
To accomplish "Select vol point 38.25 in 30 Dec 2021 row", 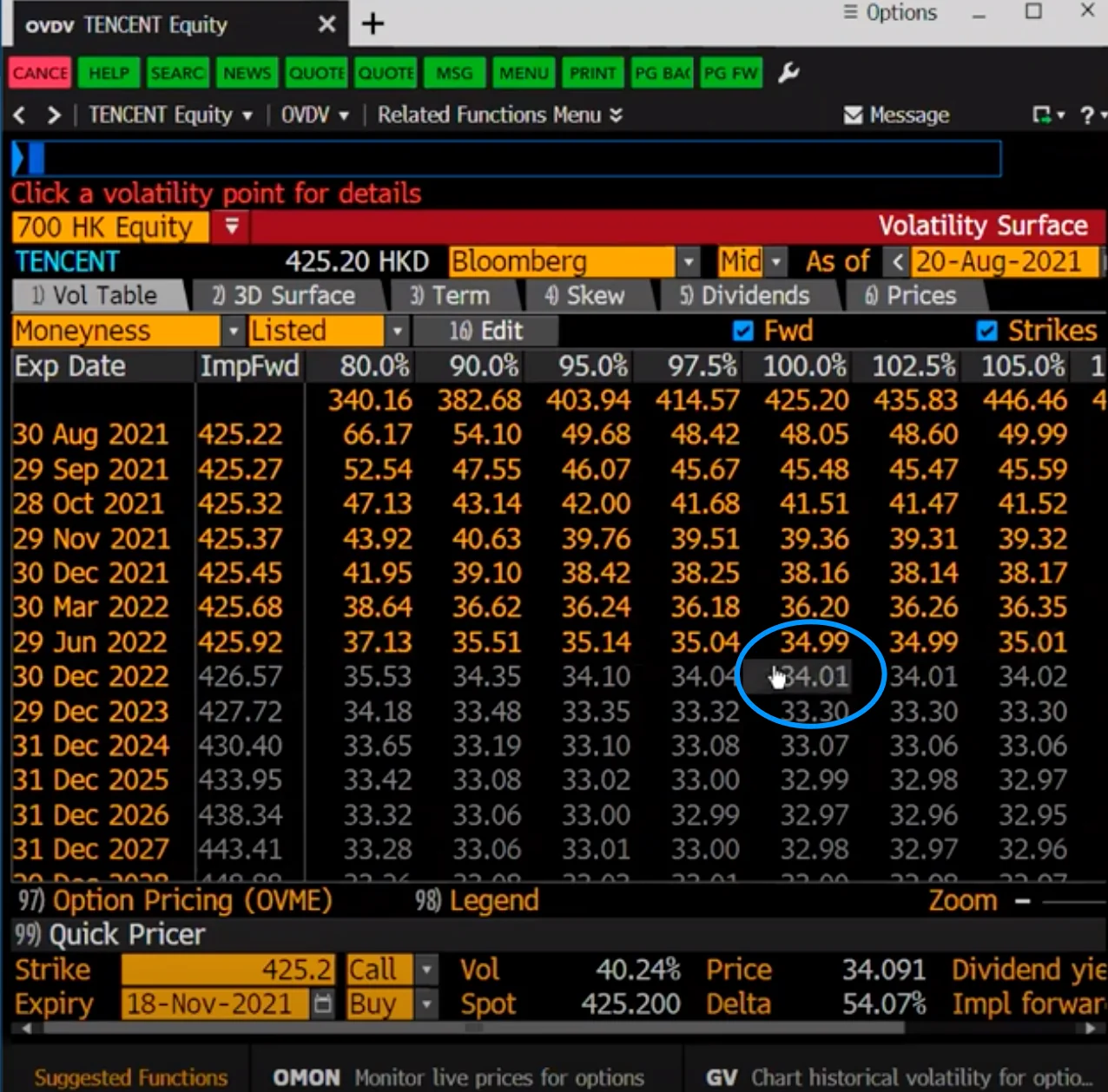I will (x=704, y=573).
